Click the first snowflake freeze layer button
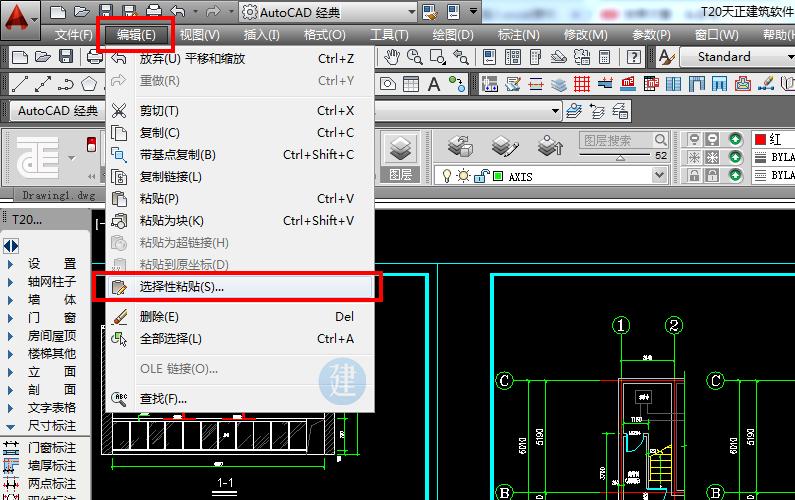Screen dimensions: 795x500 pyautogui.click(x=694, y=157)
